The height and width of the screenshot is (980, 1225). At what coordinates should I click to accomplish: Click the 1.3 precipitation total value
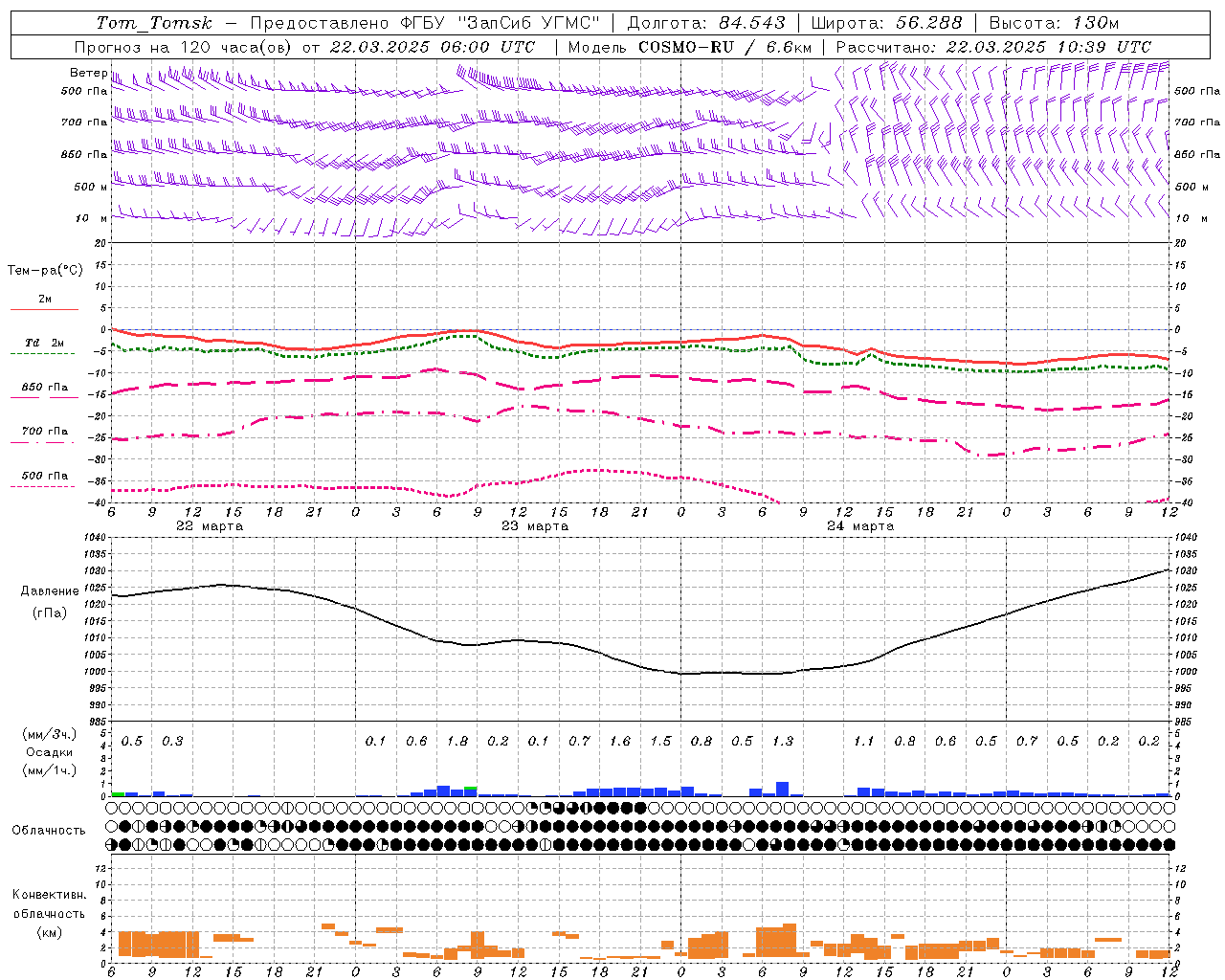[x=783, y=742]
